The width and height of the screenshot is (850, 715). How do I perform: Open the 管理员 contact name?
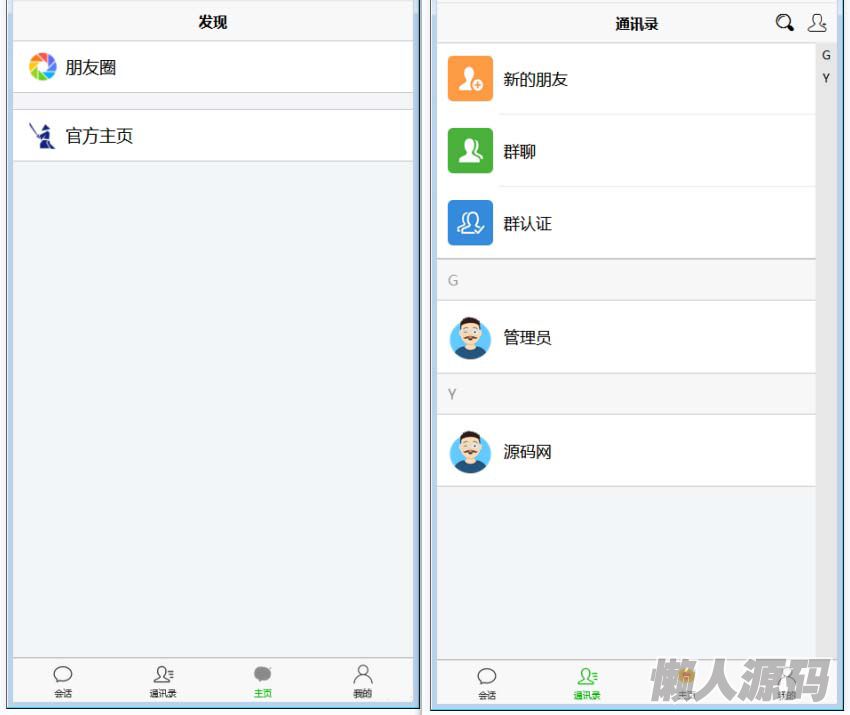pos(527,338)
